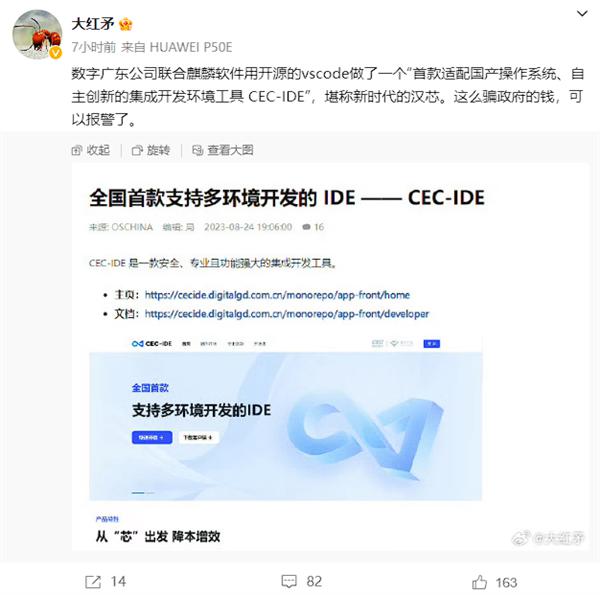
Task: Click the article comment count 16
Action: click(x=313, y=227)
